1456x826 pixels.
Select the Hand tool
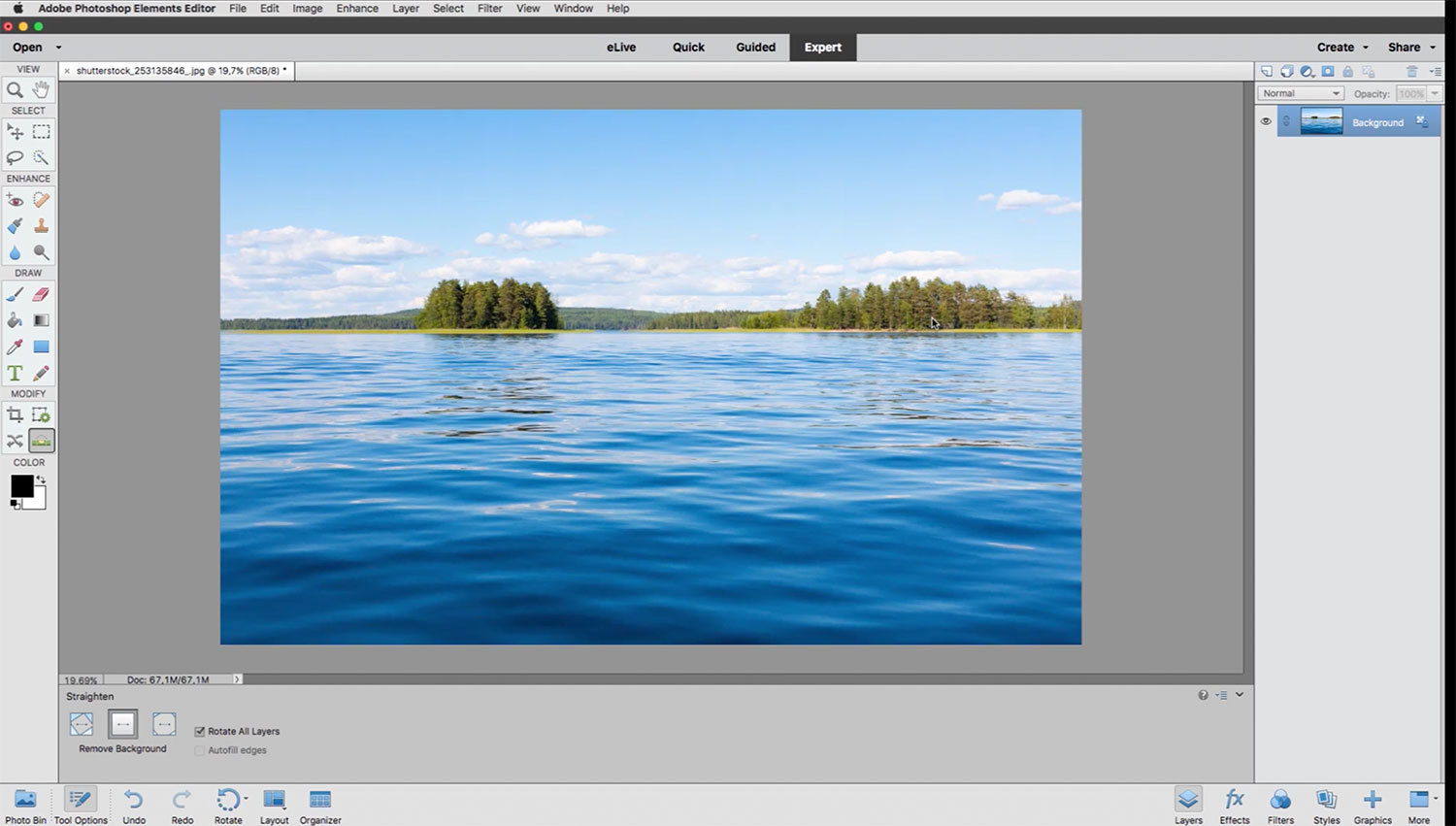click(x=41, y=90)
